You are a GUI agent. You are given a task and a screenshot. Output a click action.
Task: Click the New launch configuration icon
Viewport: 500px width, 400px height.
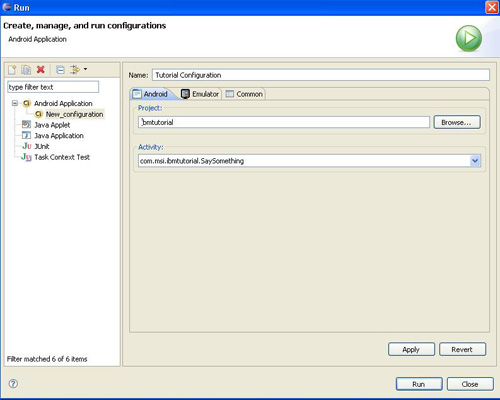(x=12, y=70)
